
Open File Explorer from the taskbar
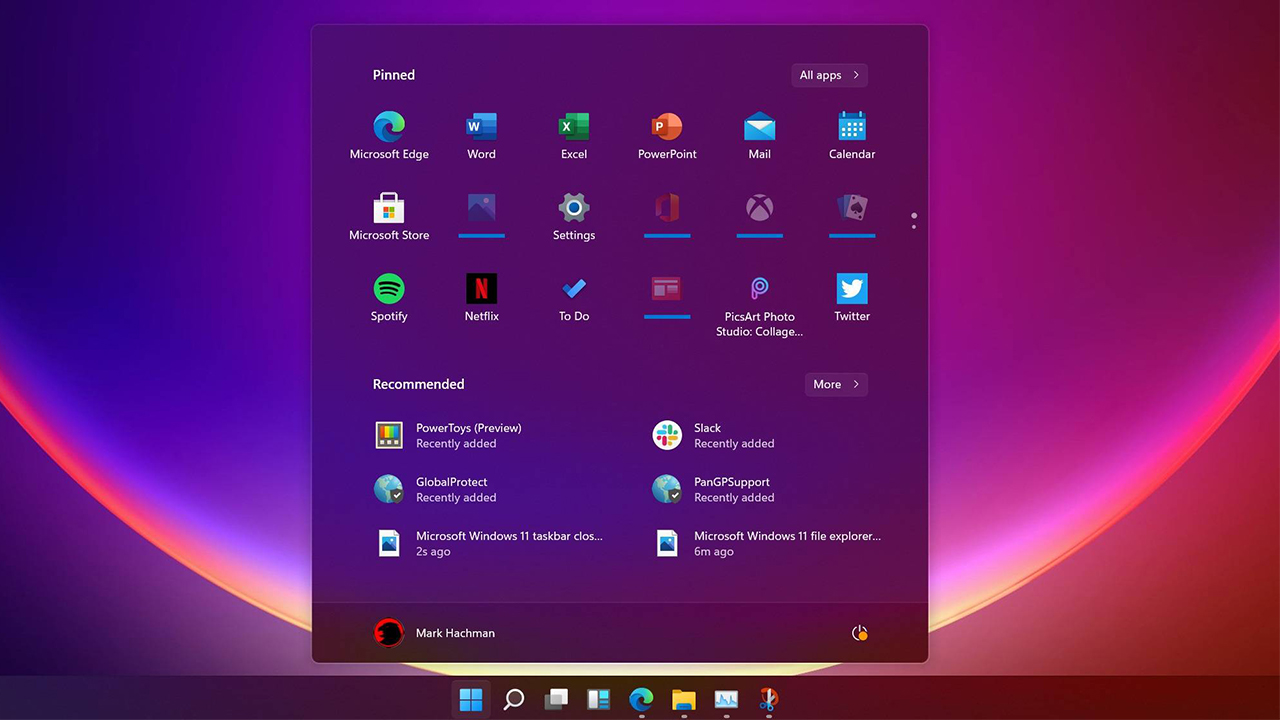point(683,700)
